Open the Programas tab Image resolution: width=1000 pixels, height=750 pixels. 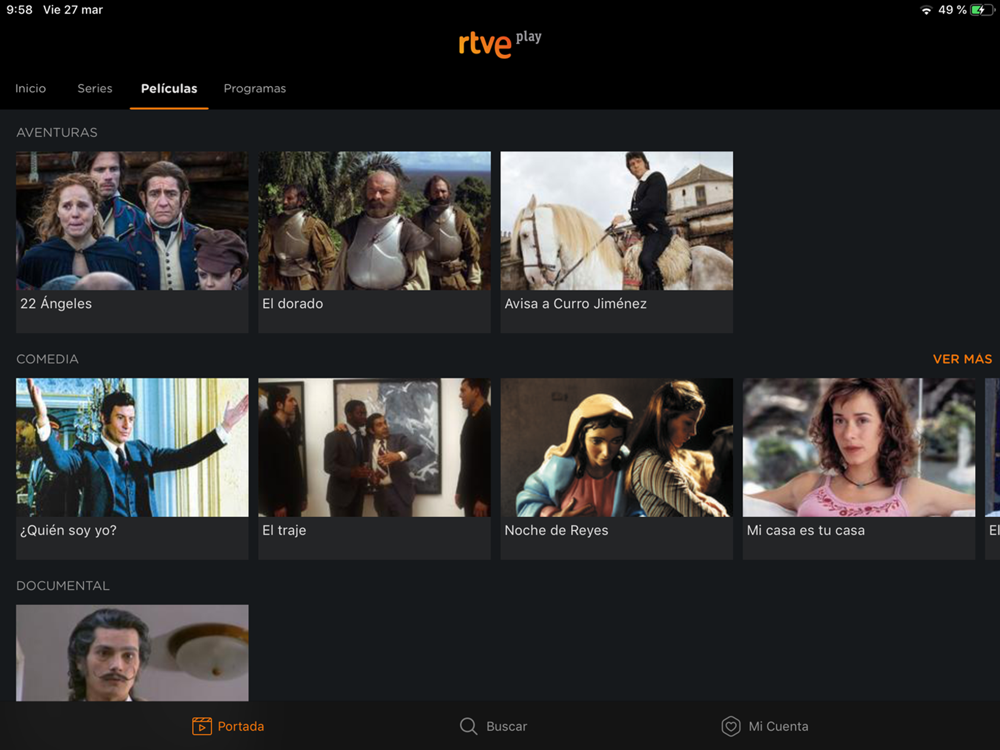click(254, 89)
